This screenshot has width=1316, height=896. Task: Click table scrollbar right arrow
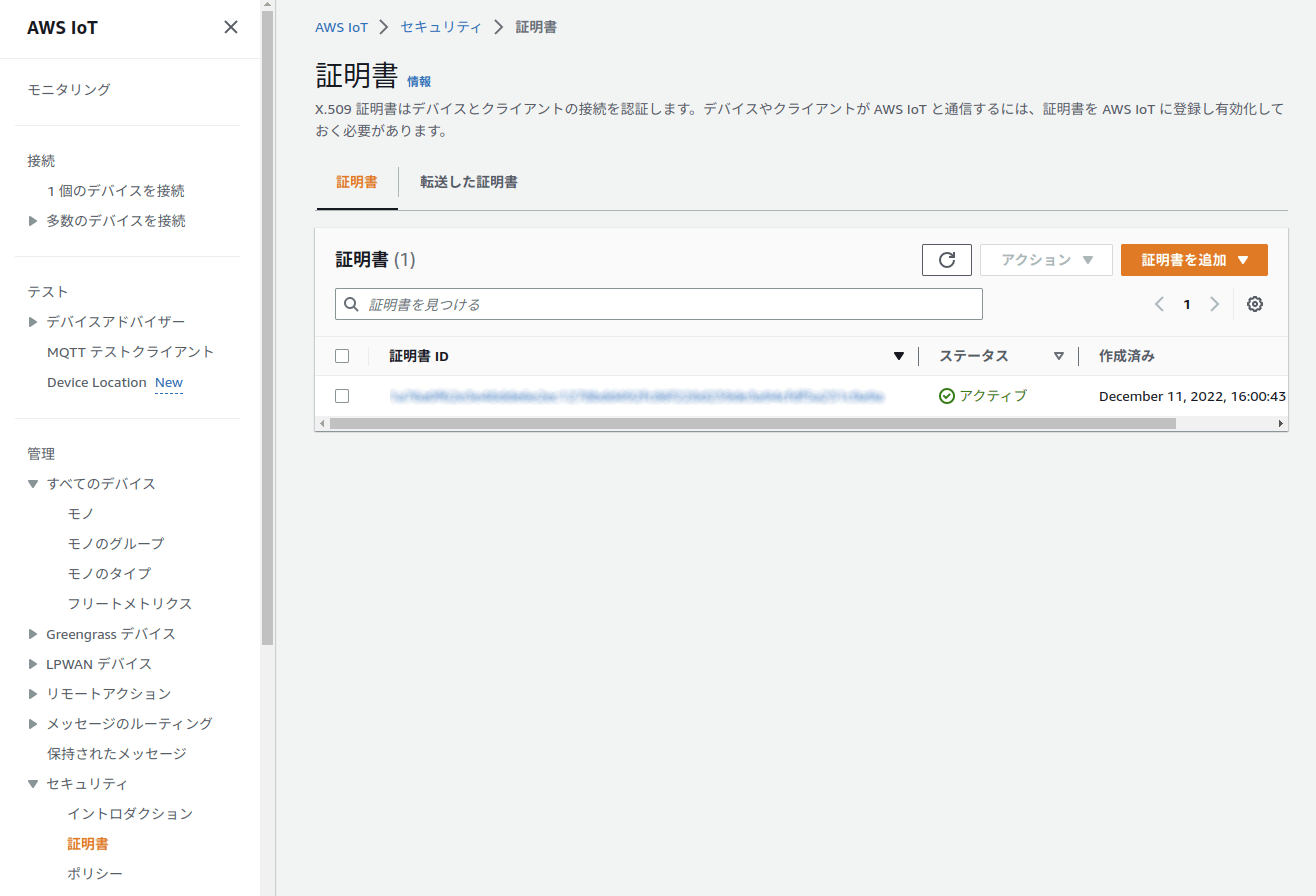(1281, 424)
